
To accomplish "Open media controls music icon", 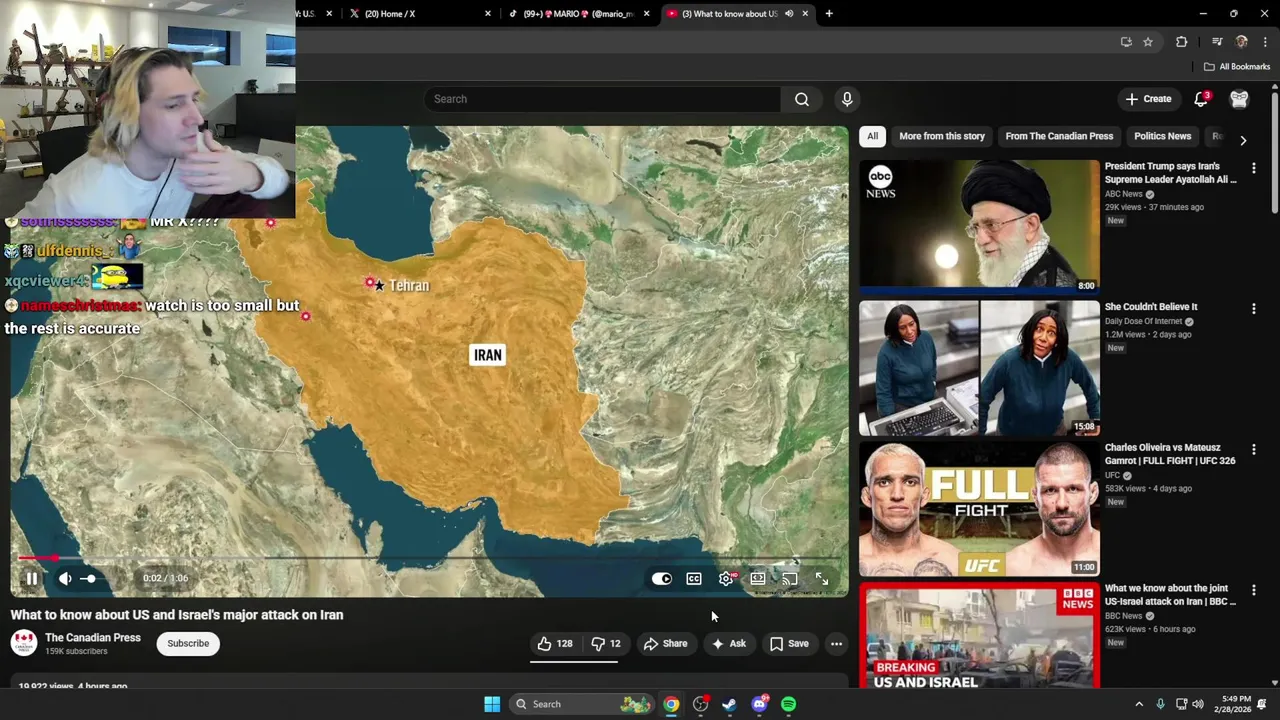I will point(1216,42).
